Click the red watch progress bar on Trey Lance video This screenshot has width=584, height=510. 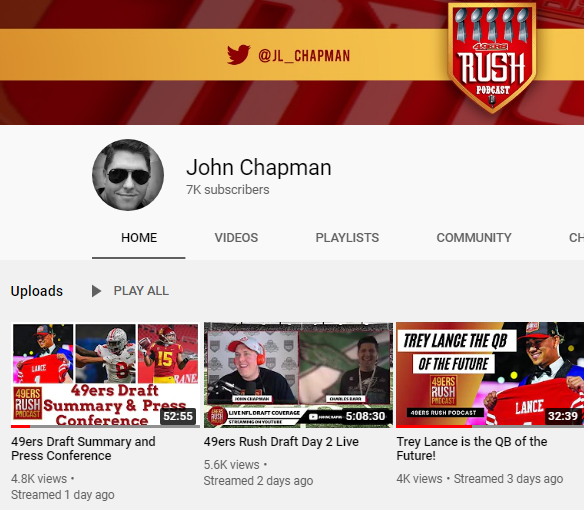434,426
